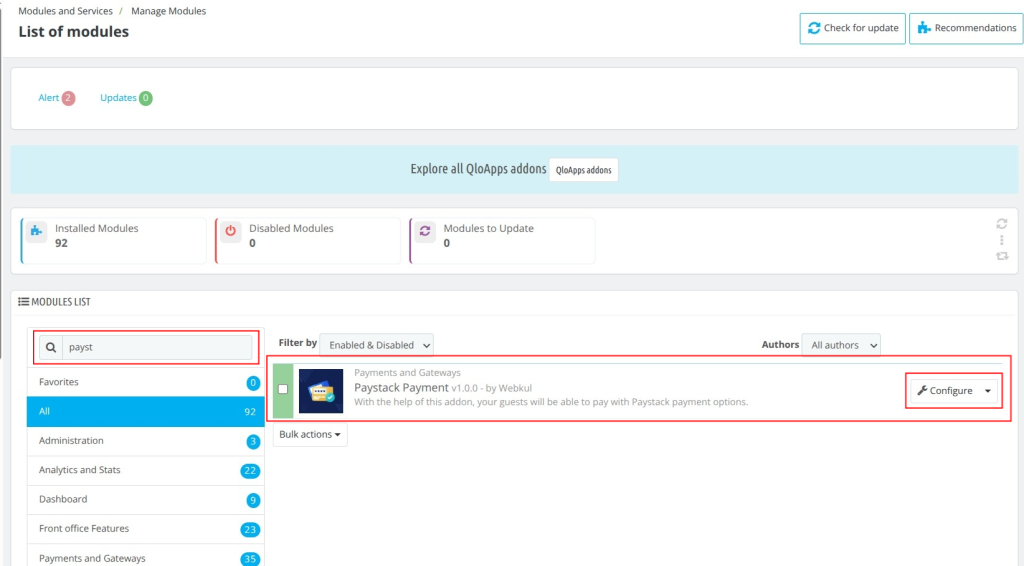Select the Analytics and Stats category
1024x566 pixels.
pos(146,470)
